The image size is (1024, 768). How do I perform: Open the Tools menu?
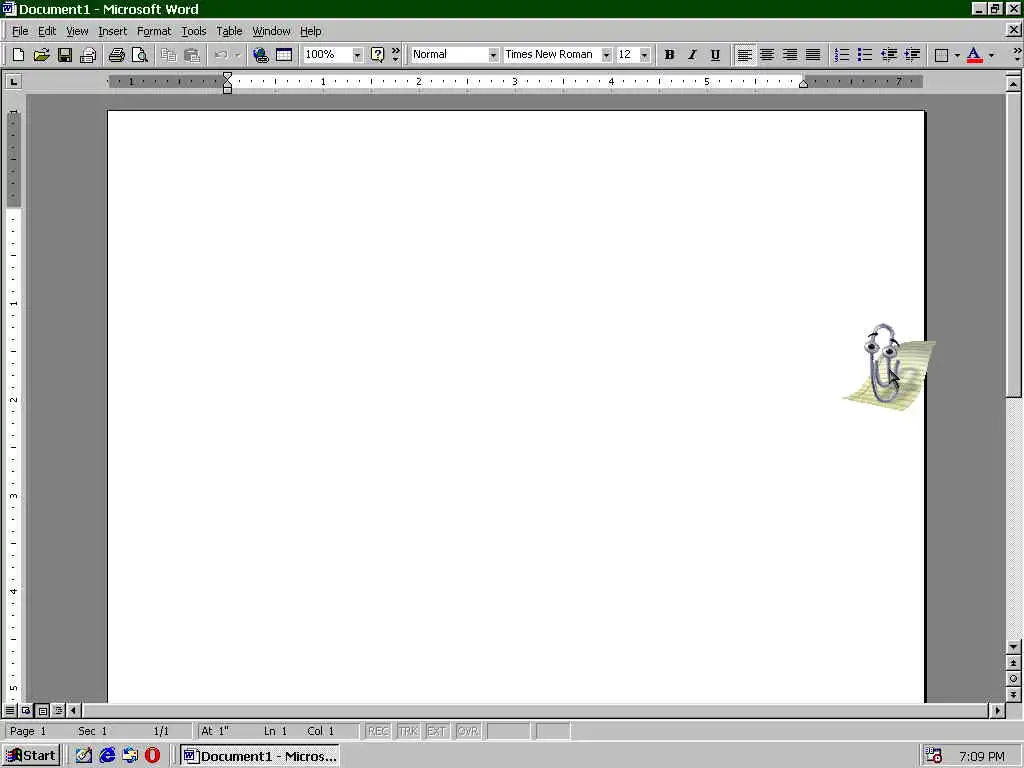tap(193, 31)
